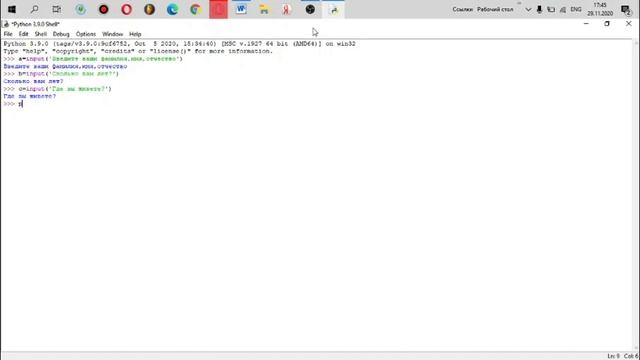Click the c=input(...) command line

[58, 89]
